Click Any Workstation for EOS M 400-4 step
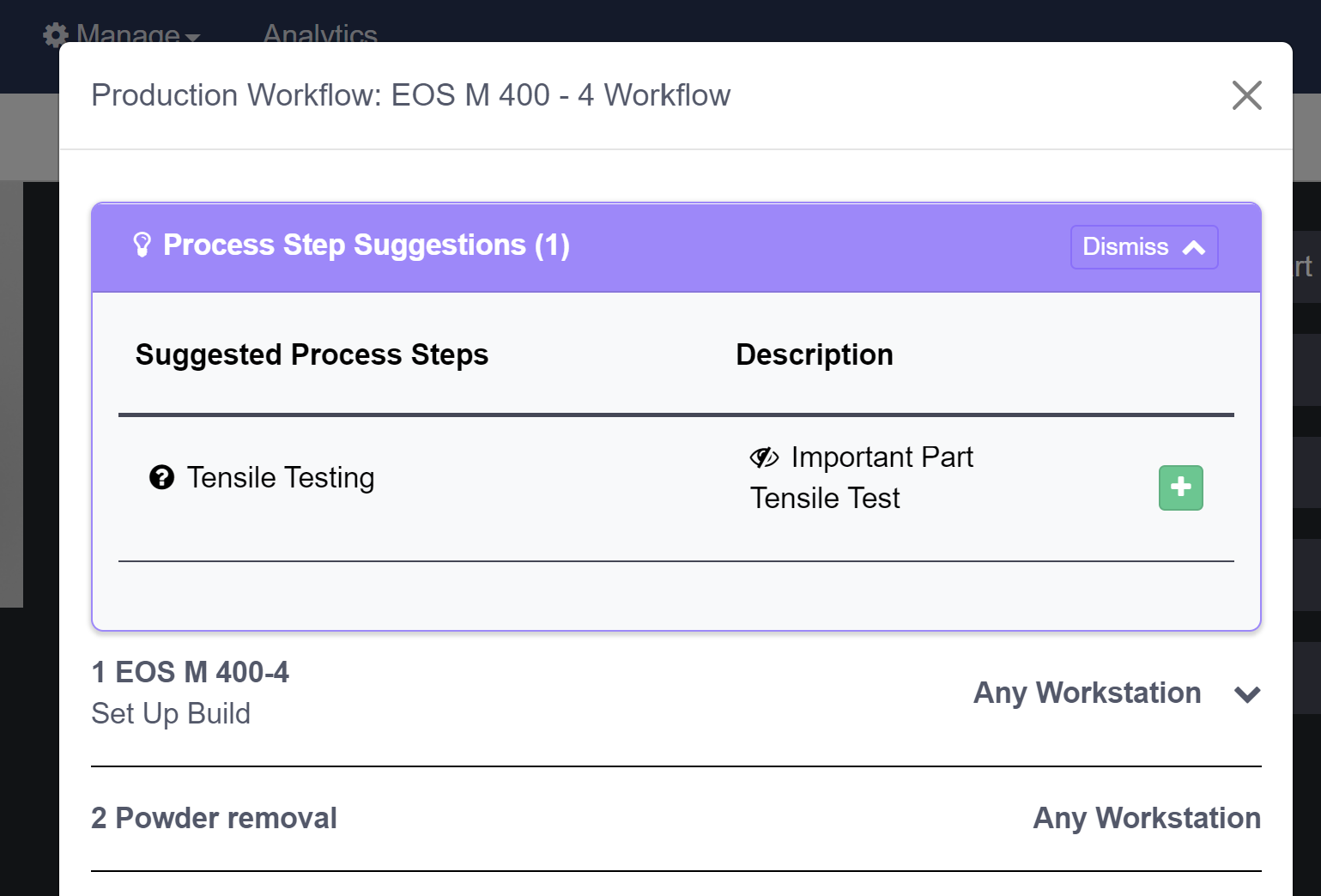The image size is (1321, 896). (x=1087, y=693)
